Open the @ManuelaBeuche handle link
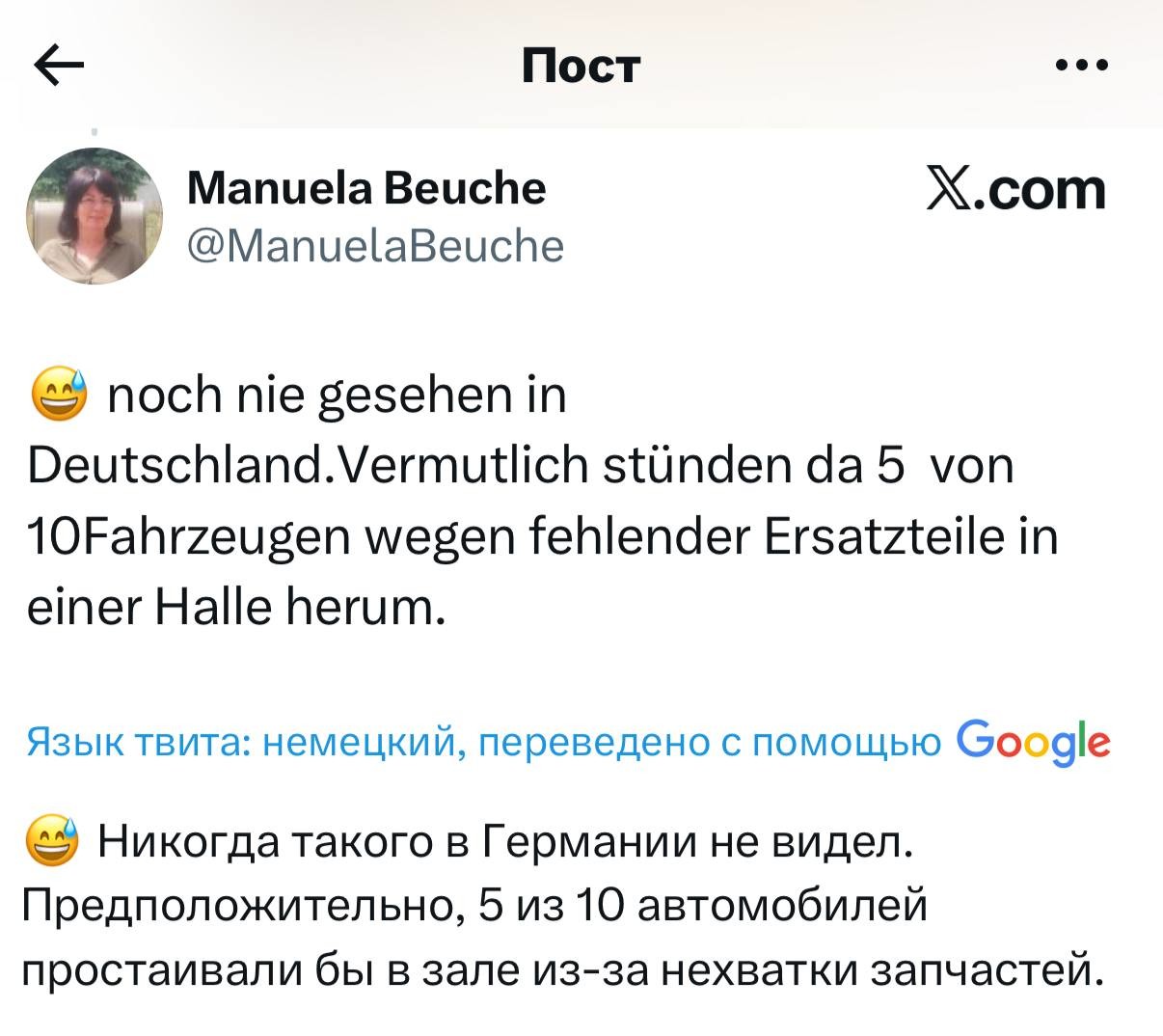 [374, 245]
